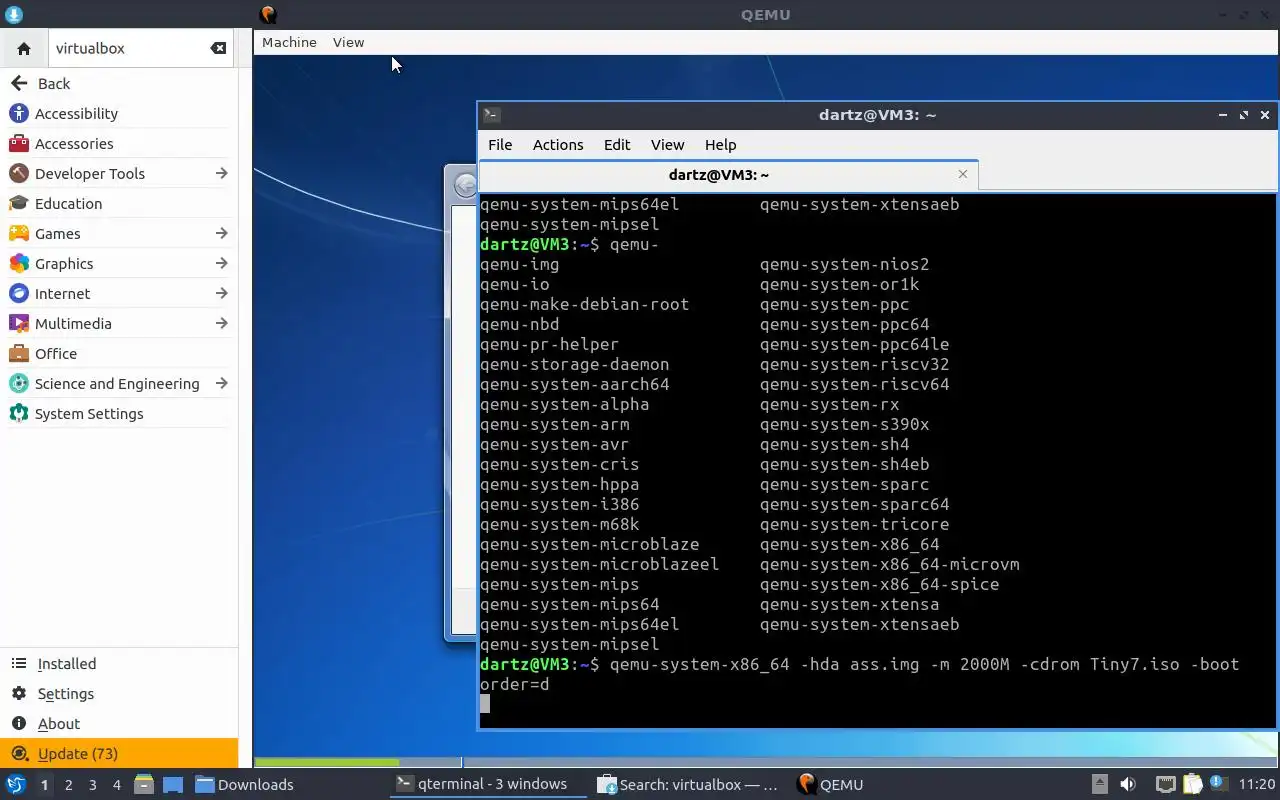Click the Education category row
Screen dimensions: 1280x800
click(x=119, y=203)
